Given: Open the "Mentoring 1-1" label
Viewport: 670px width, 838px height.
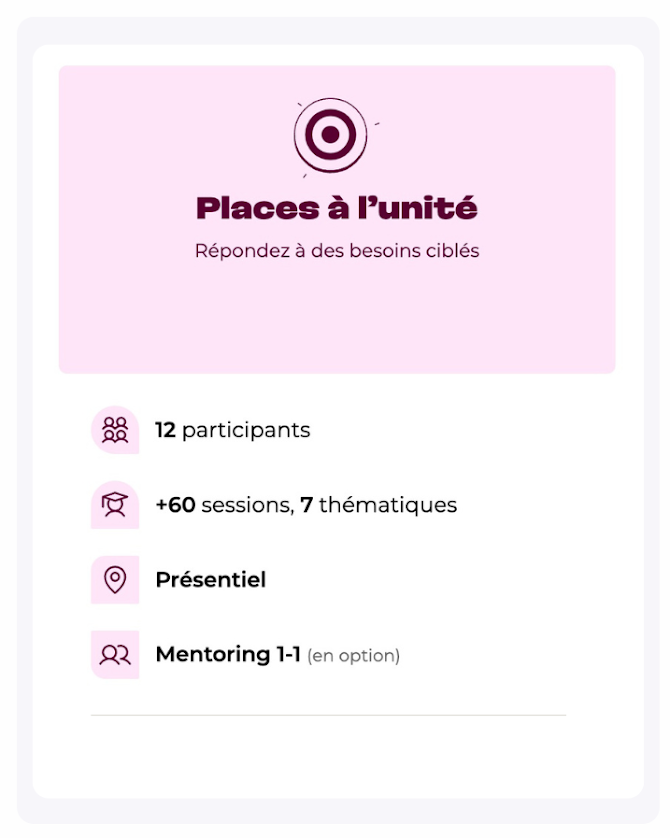Looking at the screenshot, I should click(228, 654).
